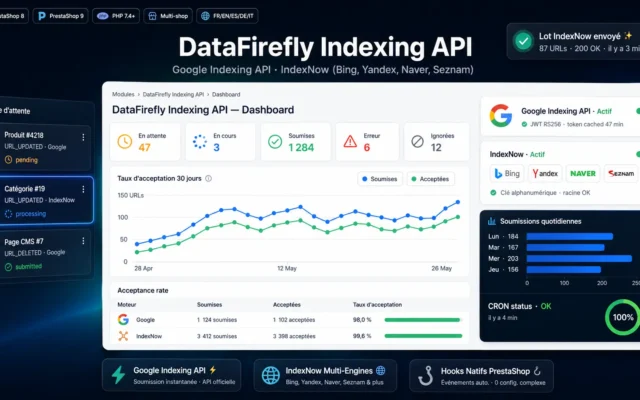Image resolution: width=640 pixels, height=400 pixels.
Task: Click the Erreur warning triangle icon
Action: tap(350, 142)
